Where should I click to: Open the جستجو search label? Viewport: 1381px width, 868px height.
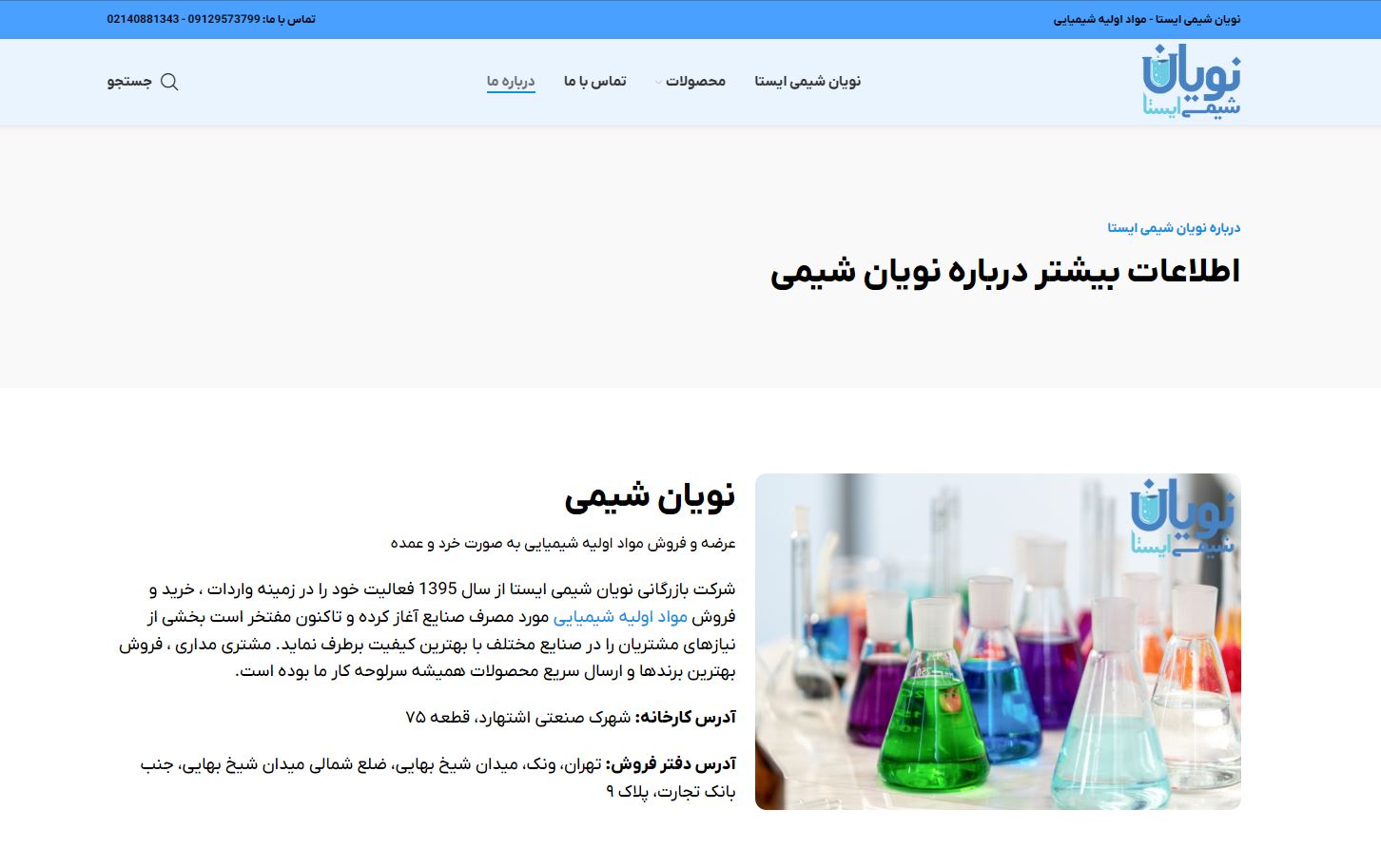129,82
